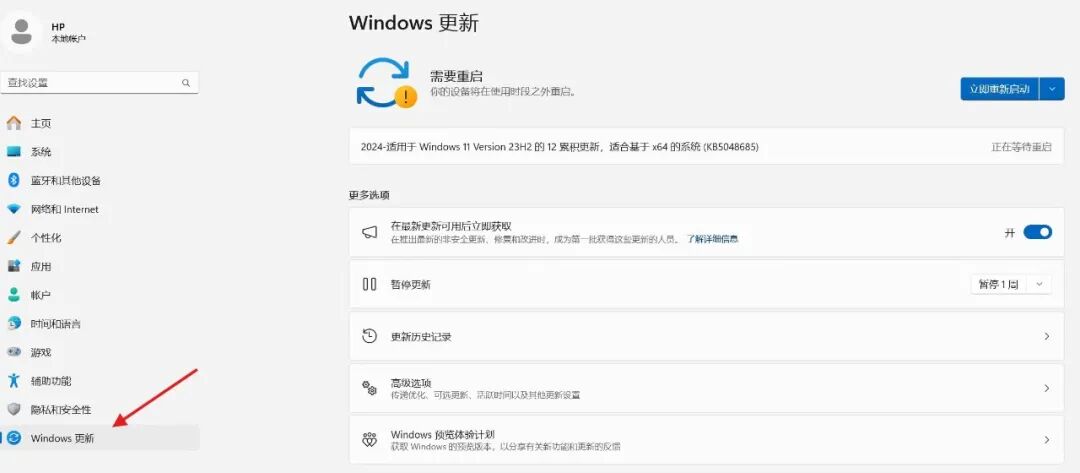Expand the Windows 预览体验计划 row chevron

pos(1046,440)
